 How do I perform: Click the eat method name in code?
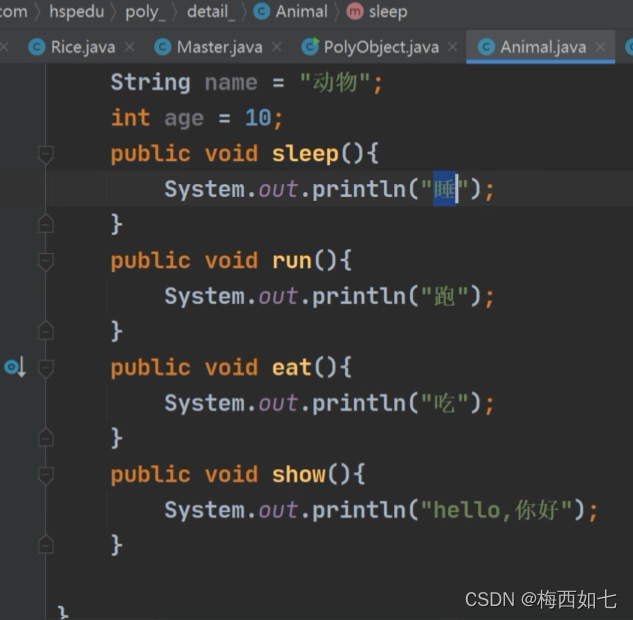(x=292, y=368)
